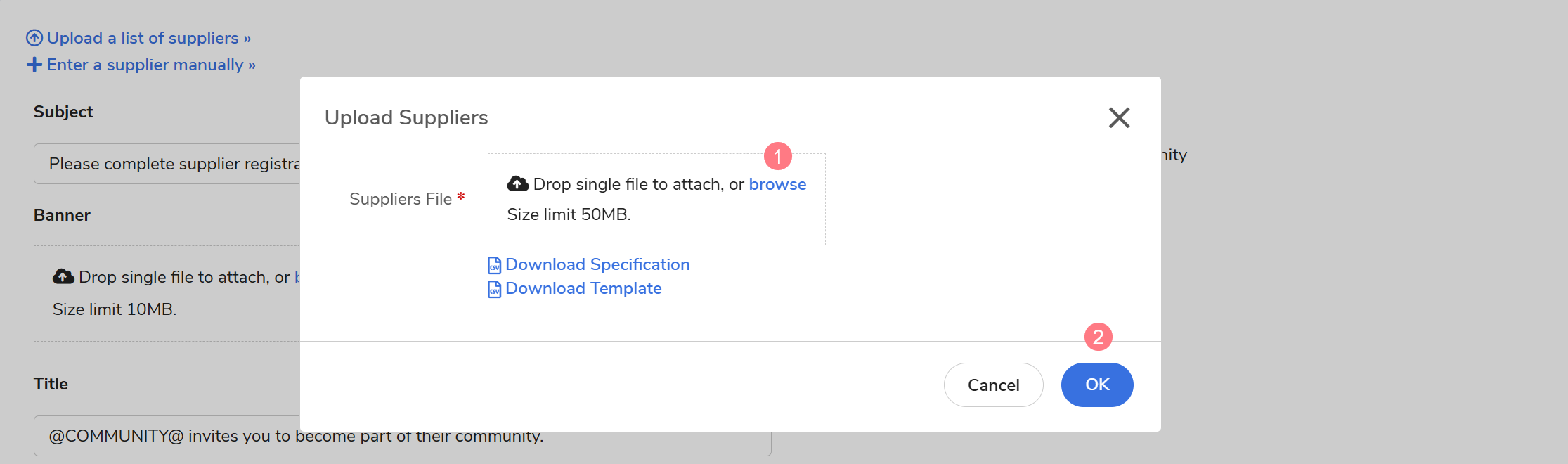Click the cloud upload icon in the Banner area
Screen dimensions: 1568x464
63,277
